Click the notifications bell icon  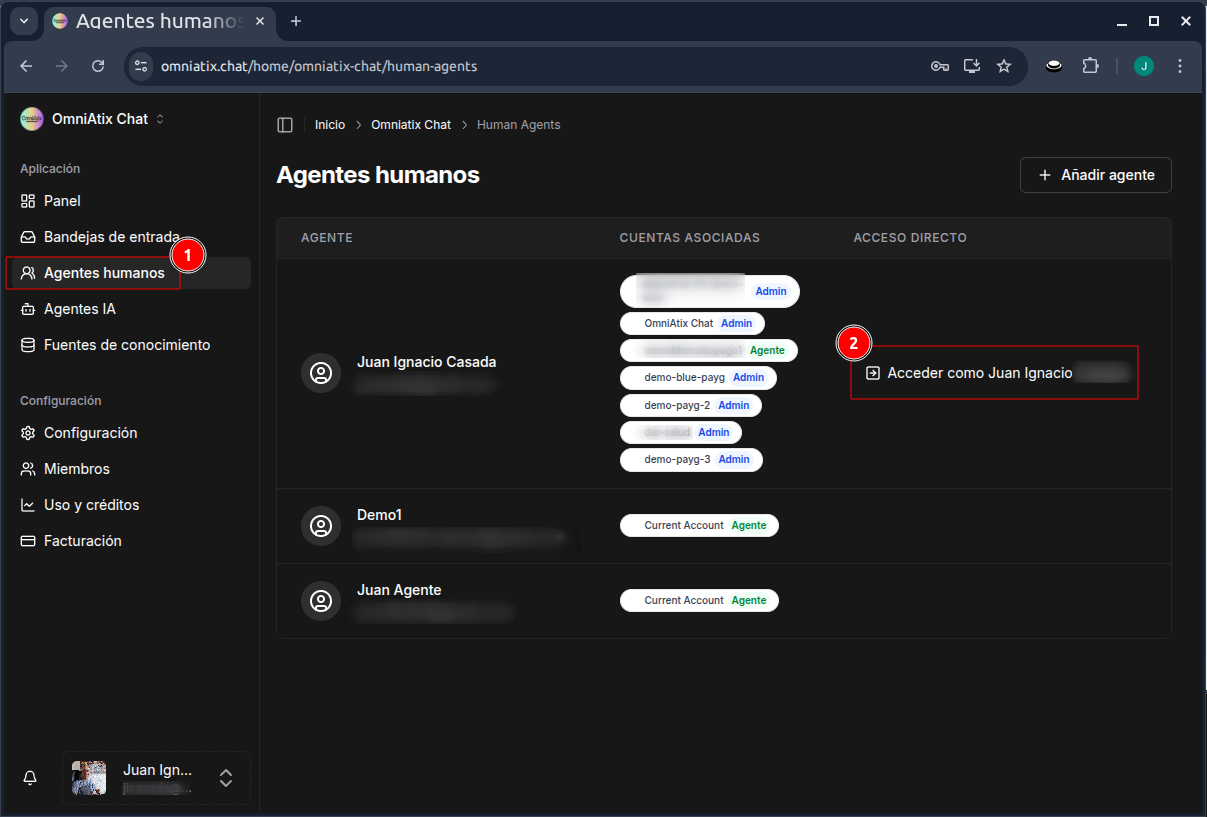[x=30, y=778]
